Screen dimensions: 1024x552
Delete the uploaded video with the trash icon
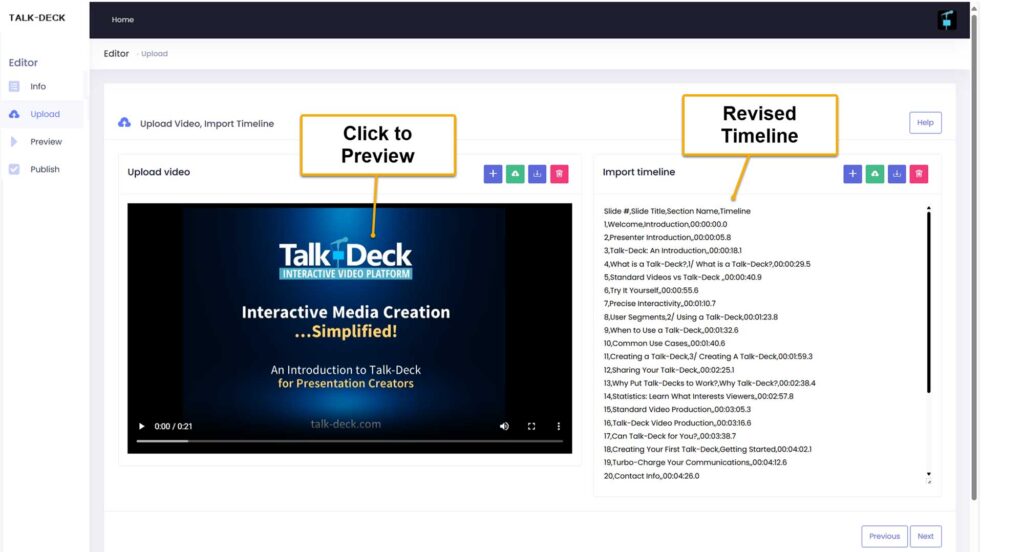pyautogui.click(x=559, y=174)
